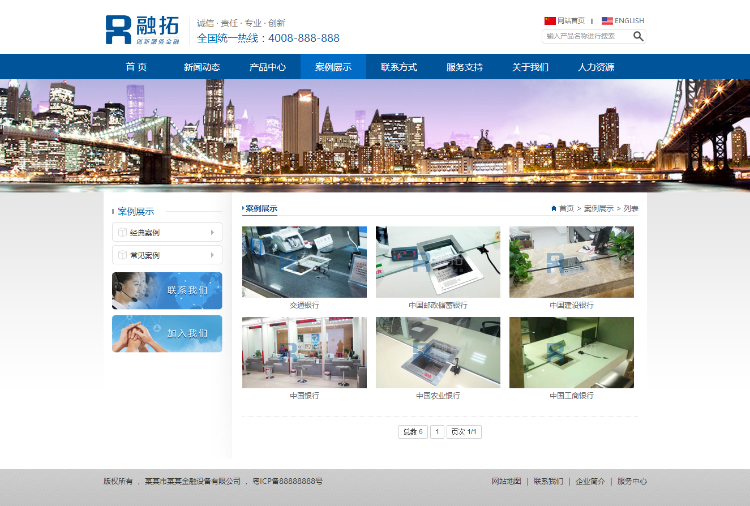The image size is (750, 506).
Task: Click the 交通银行 caption text
Action: [304, 305]
